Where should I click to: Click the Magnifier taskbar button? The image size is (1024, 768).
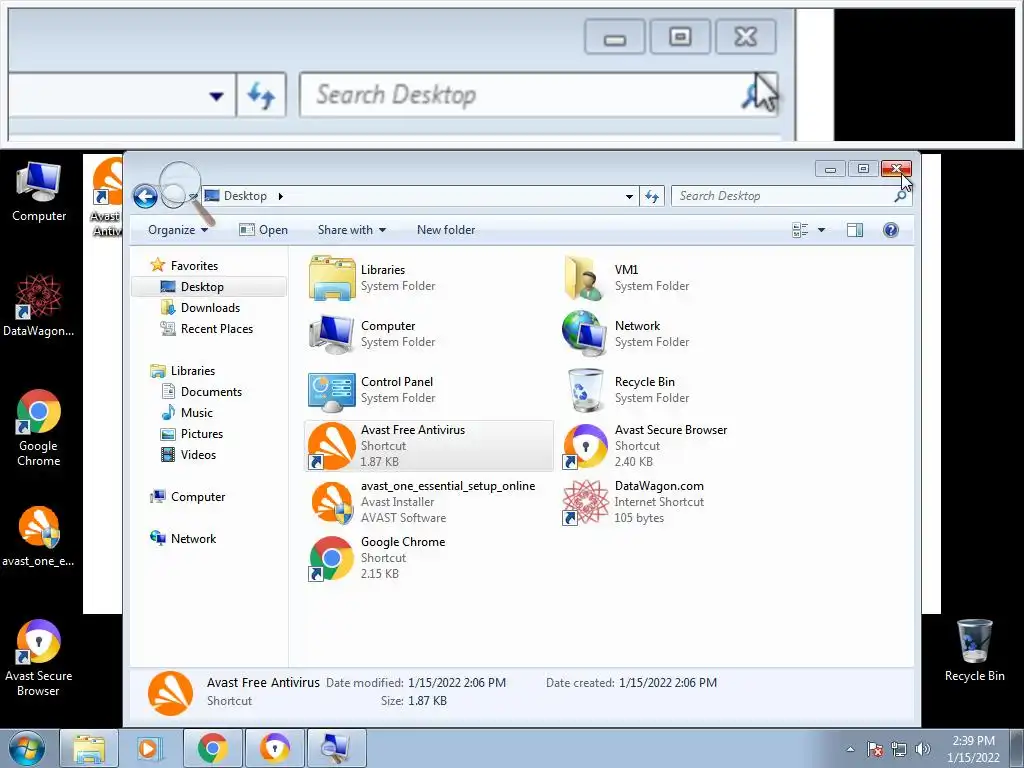point(336,748)
